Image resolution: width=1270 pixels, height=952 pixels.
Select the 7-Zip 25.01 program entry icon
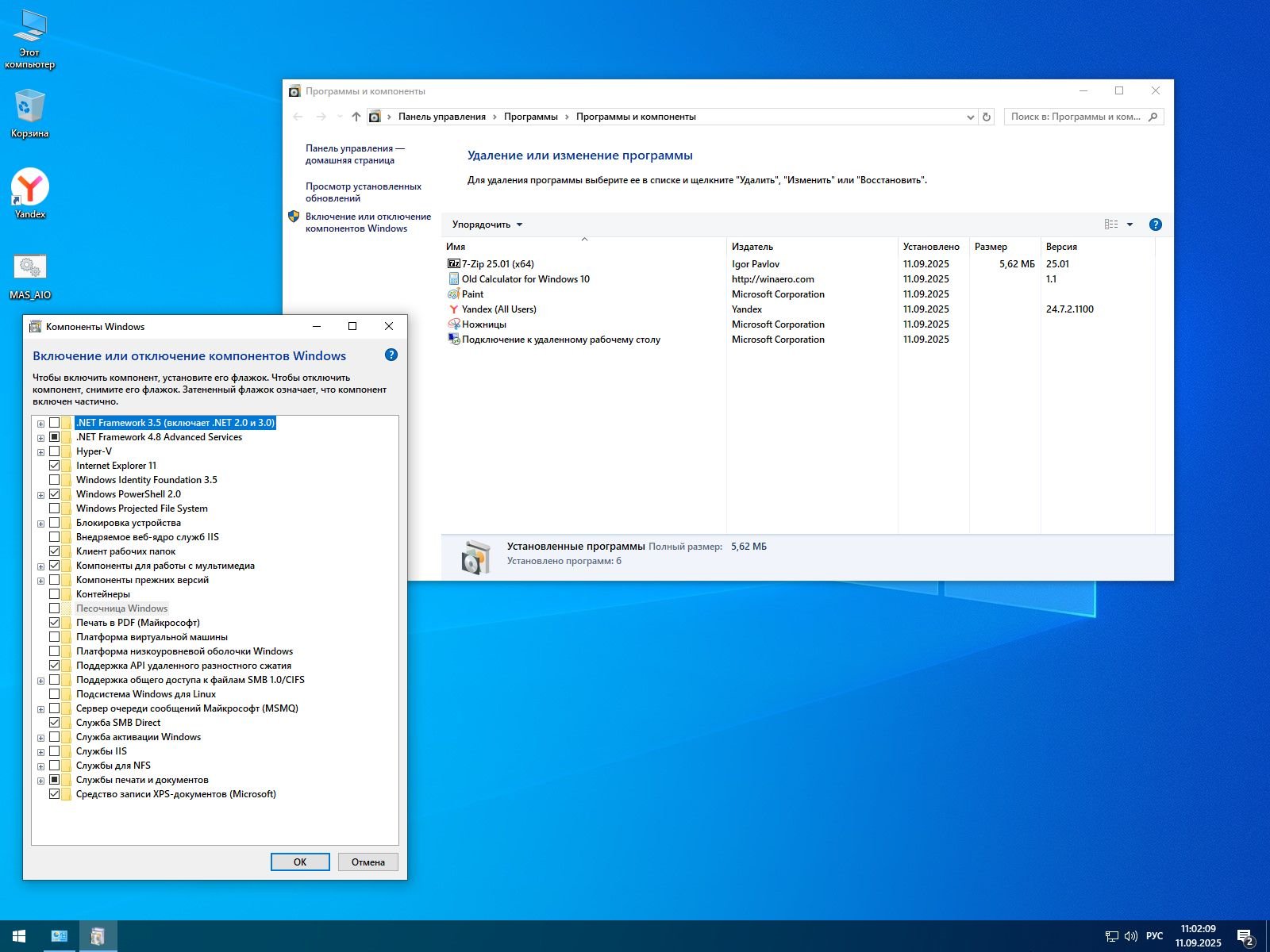pyautogui.click(x=453, y=264)
